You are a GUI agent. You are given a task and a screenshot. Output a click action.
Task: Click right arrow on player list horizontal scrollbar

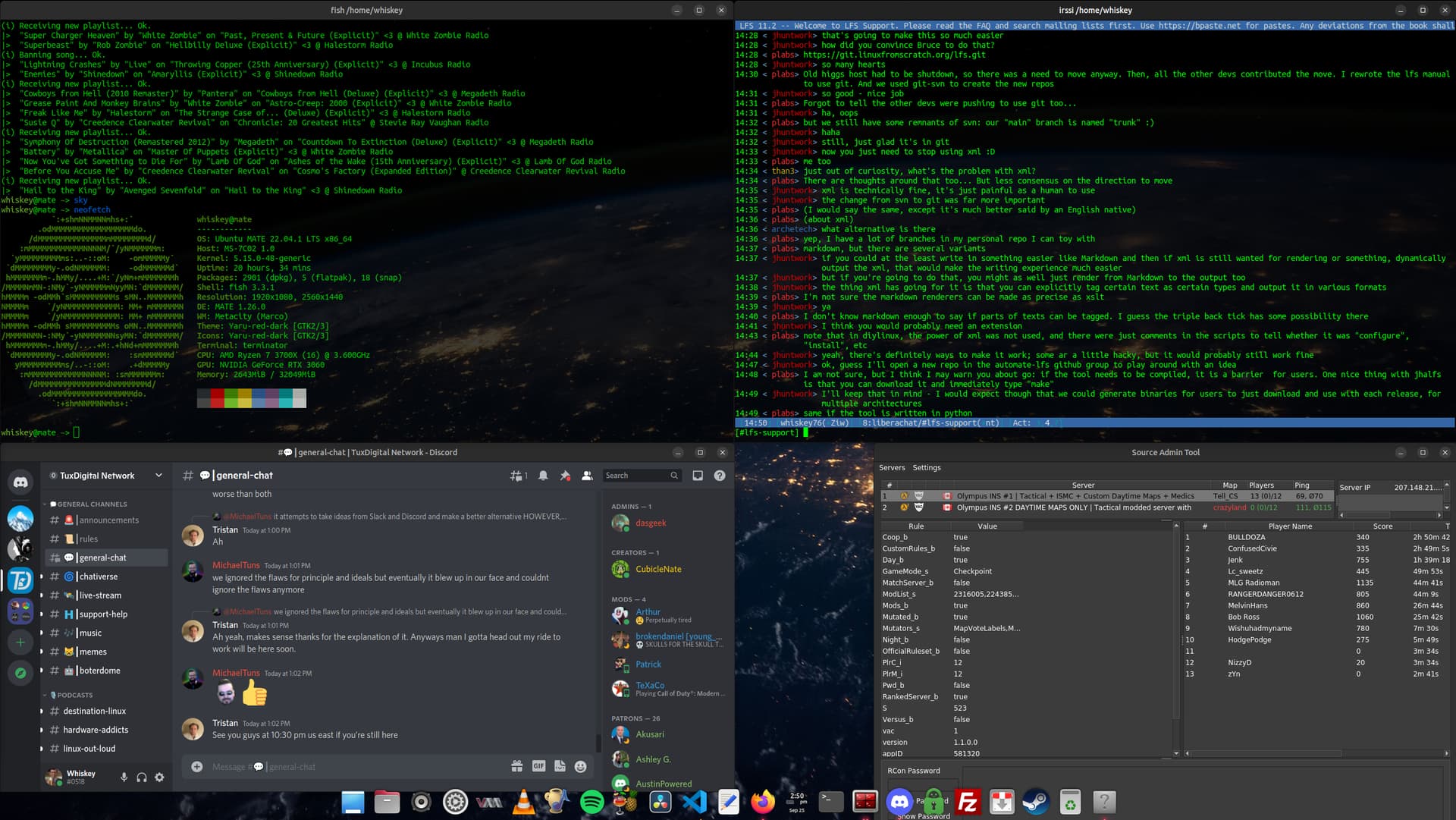coord(1446,753)
